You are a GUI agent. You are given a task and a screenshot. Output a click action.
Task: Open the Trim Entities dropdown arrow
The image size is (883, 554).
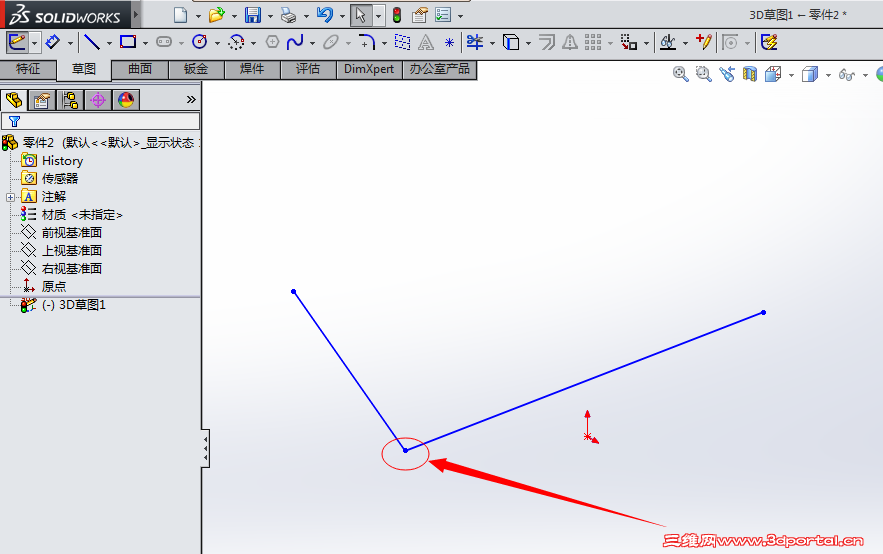492,43
